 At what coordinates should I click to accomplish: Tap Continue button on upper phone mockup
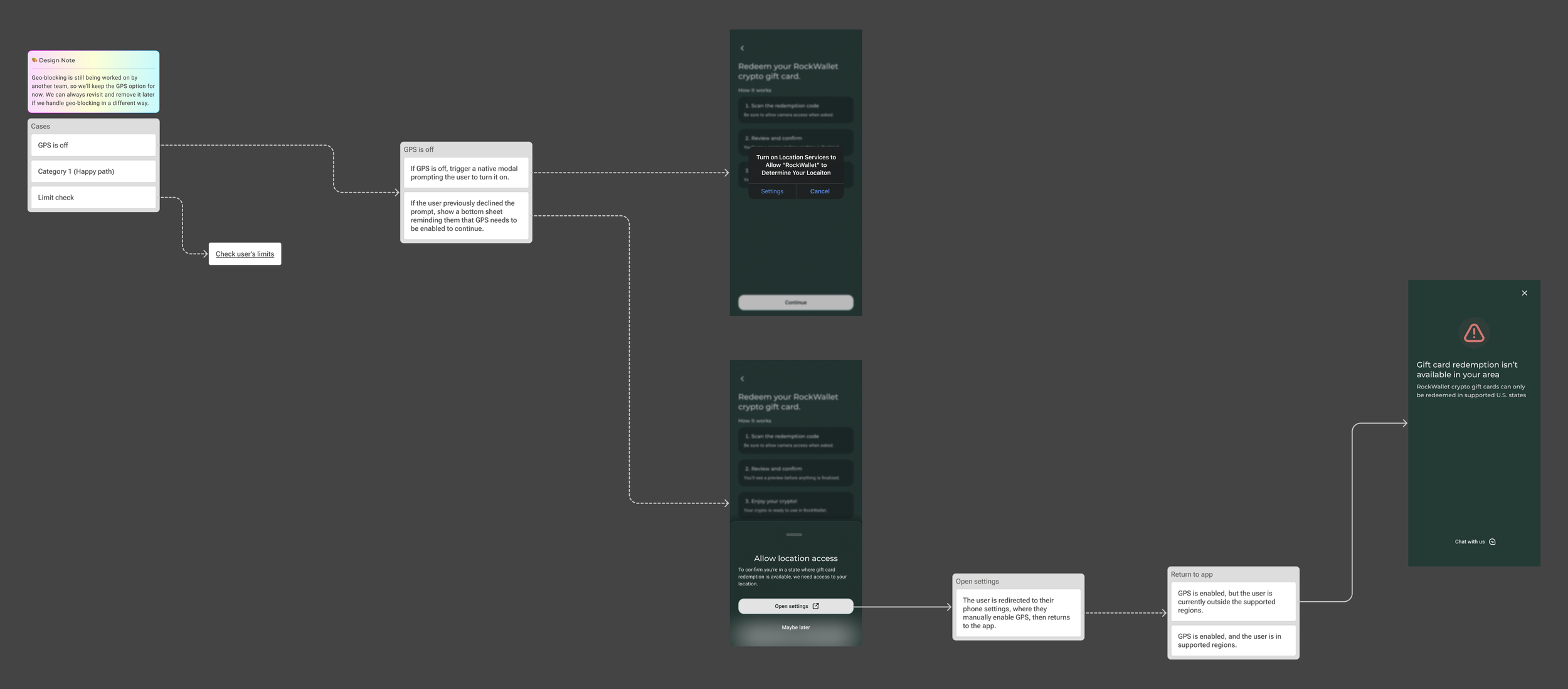(x=795, y=302)
